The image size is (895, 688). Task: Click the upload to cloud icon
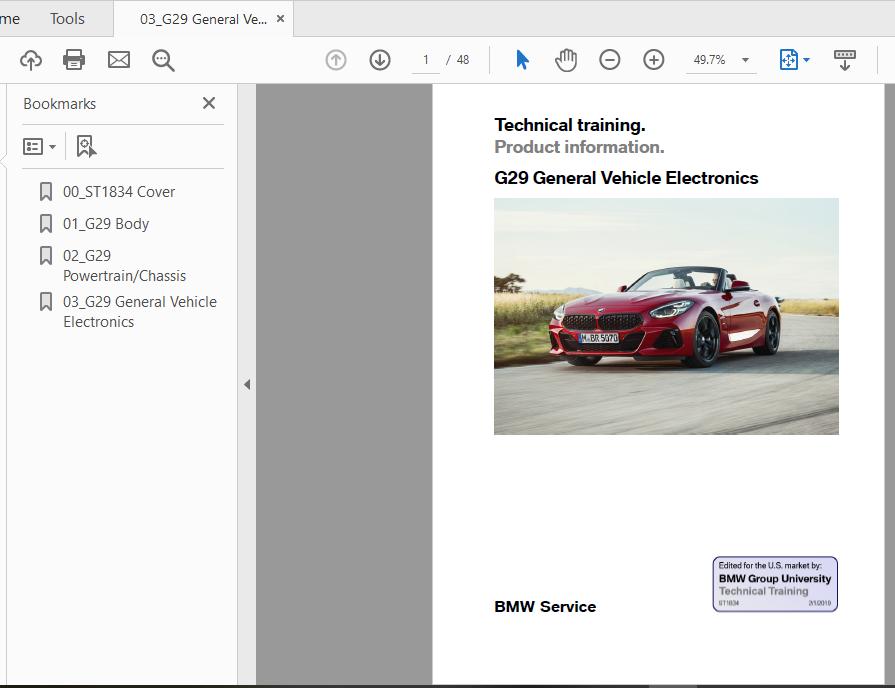point(31,60)
